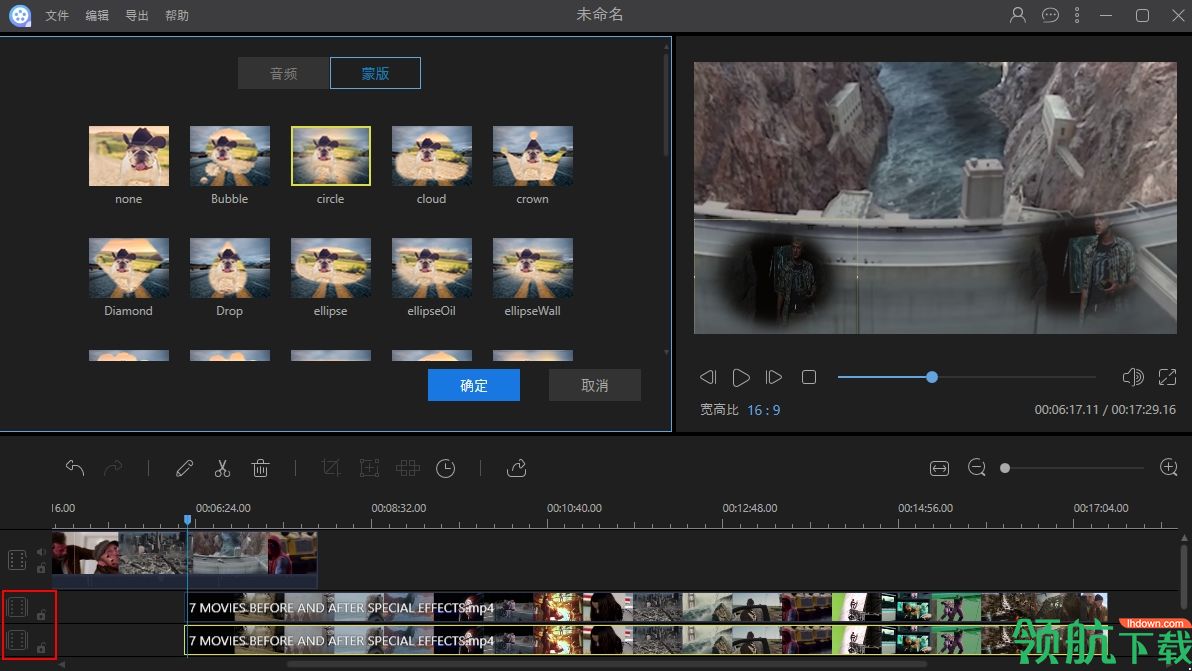Open the 编辑 menu
1192x671 pixels.
97,15
